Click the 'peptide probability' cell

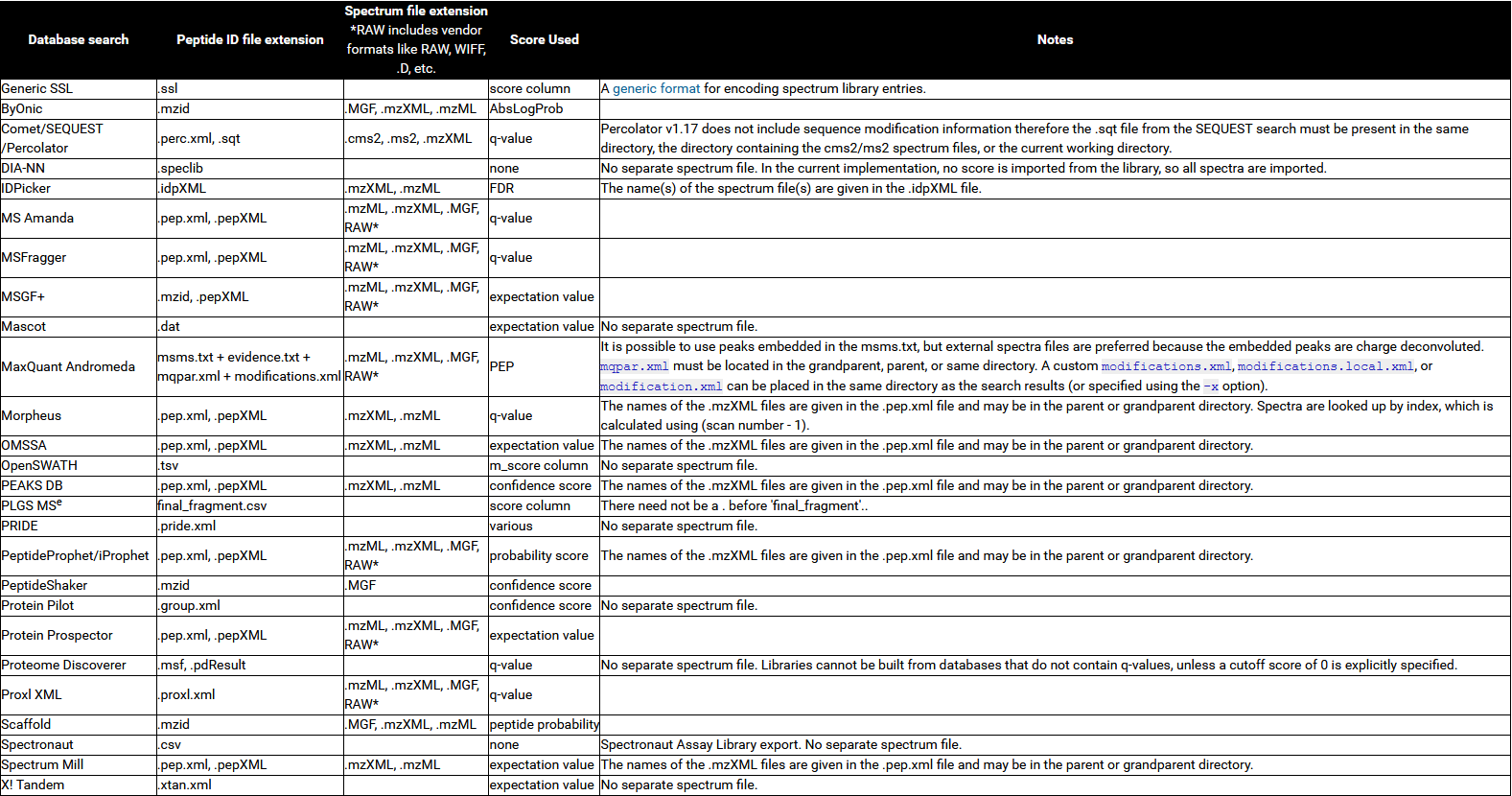545,724
